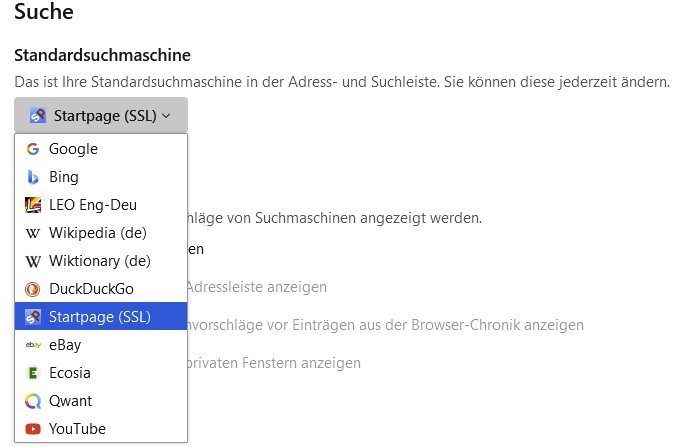Screen dimensions: 675x447
Task: Click the eBay logo icon
Action: tap(33, 345)
